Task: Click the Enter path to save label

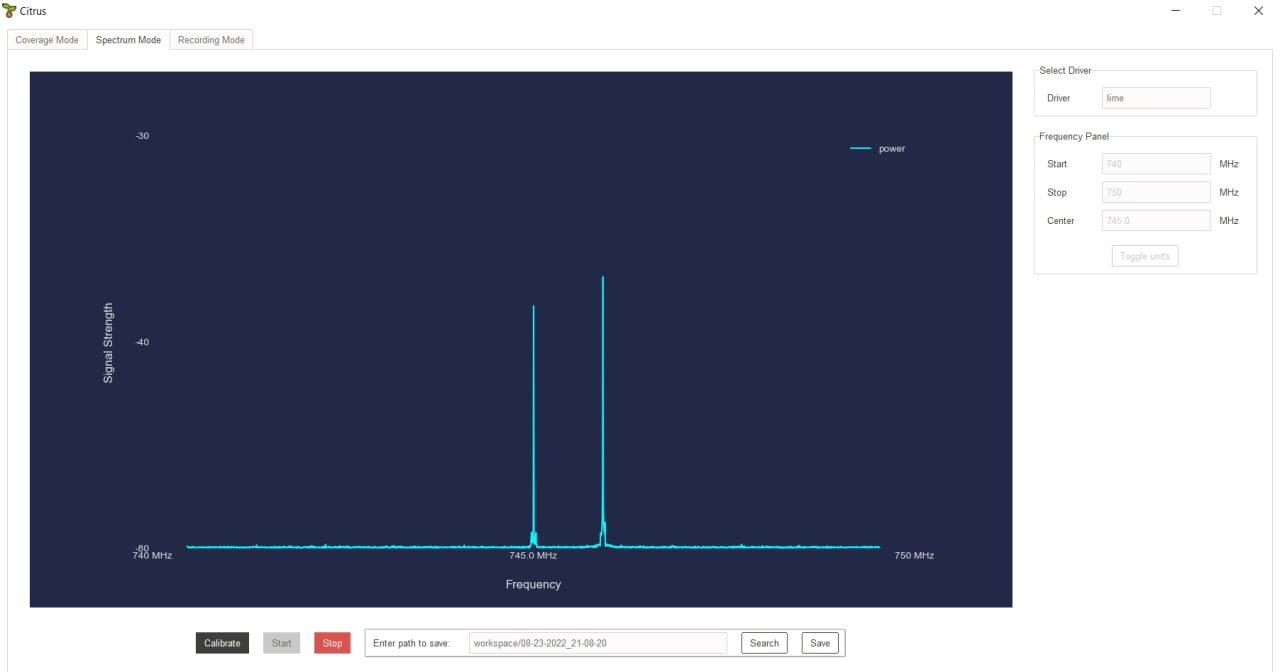Action: 411,643
